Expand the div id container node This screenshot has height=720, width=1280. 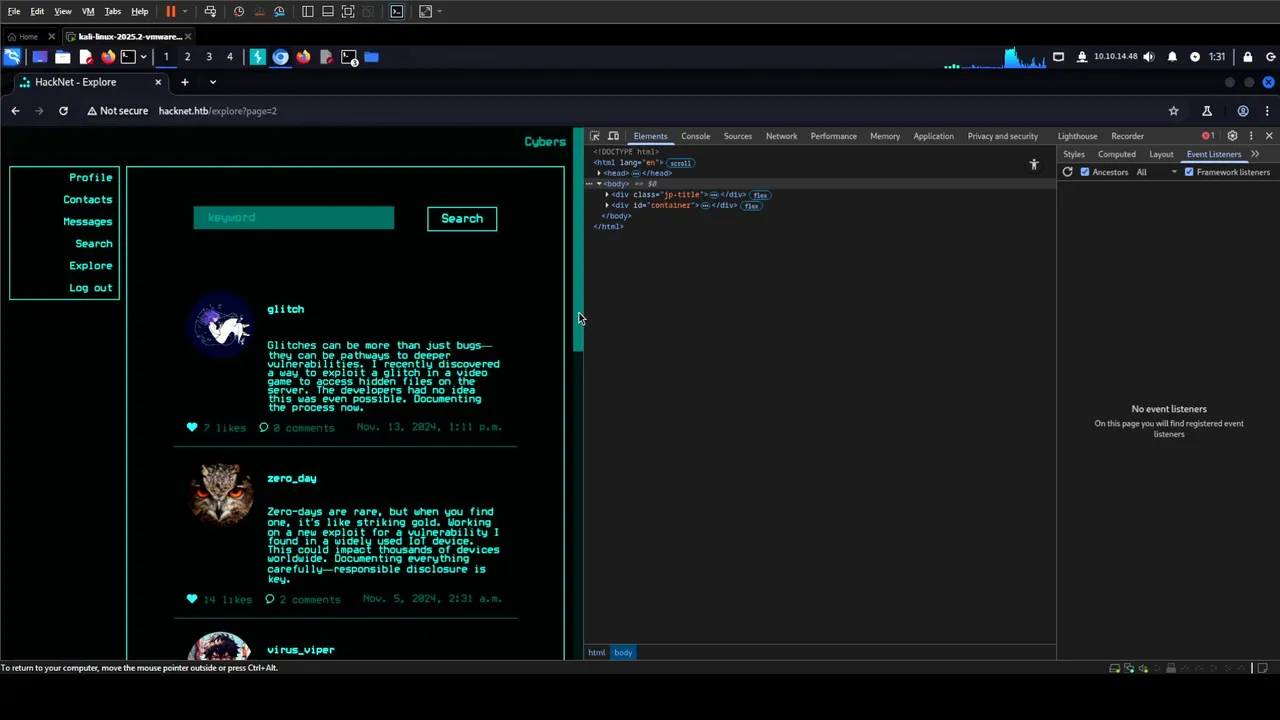click(x=607, y=205)
